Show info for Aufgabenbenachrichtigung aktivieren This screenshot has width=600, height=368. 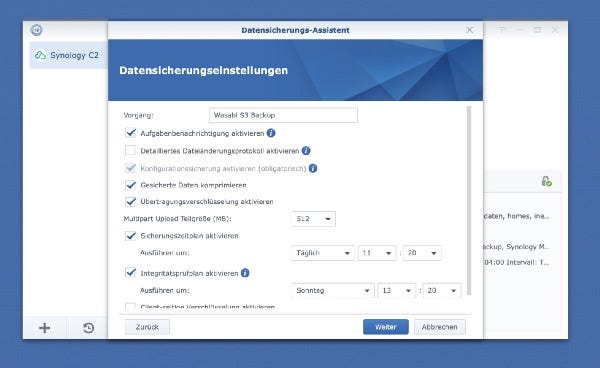click(x=271, y=133)
